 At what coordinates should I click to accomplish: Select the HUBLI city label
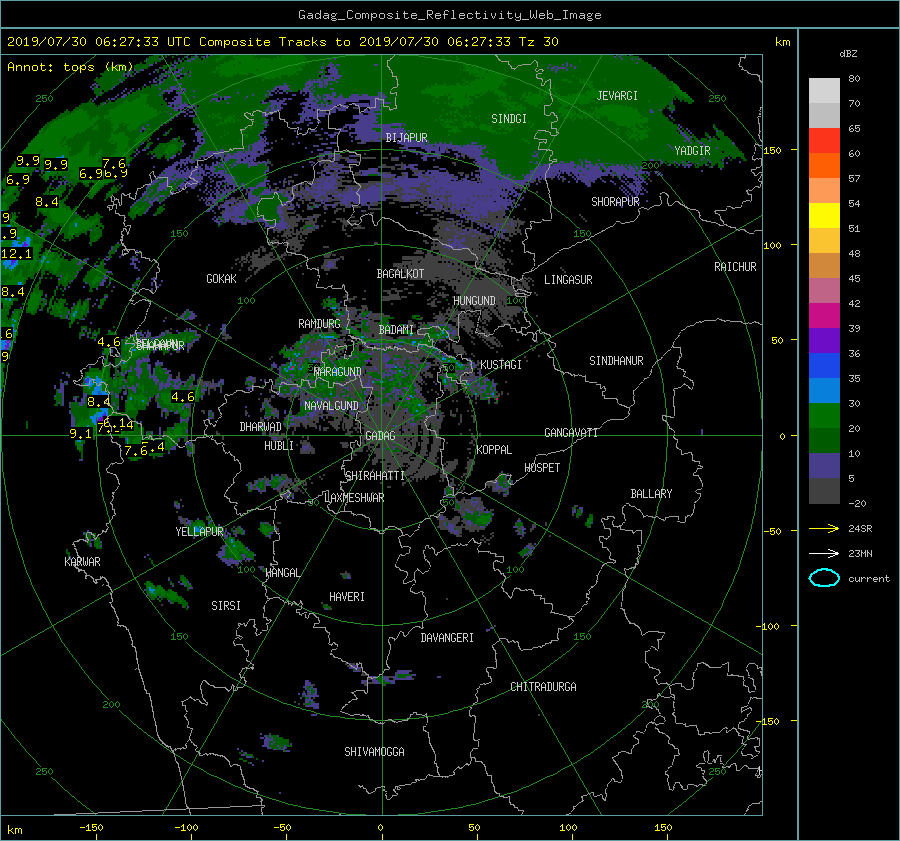tap(278, 446)
